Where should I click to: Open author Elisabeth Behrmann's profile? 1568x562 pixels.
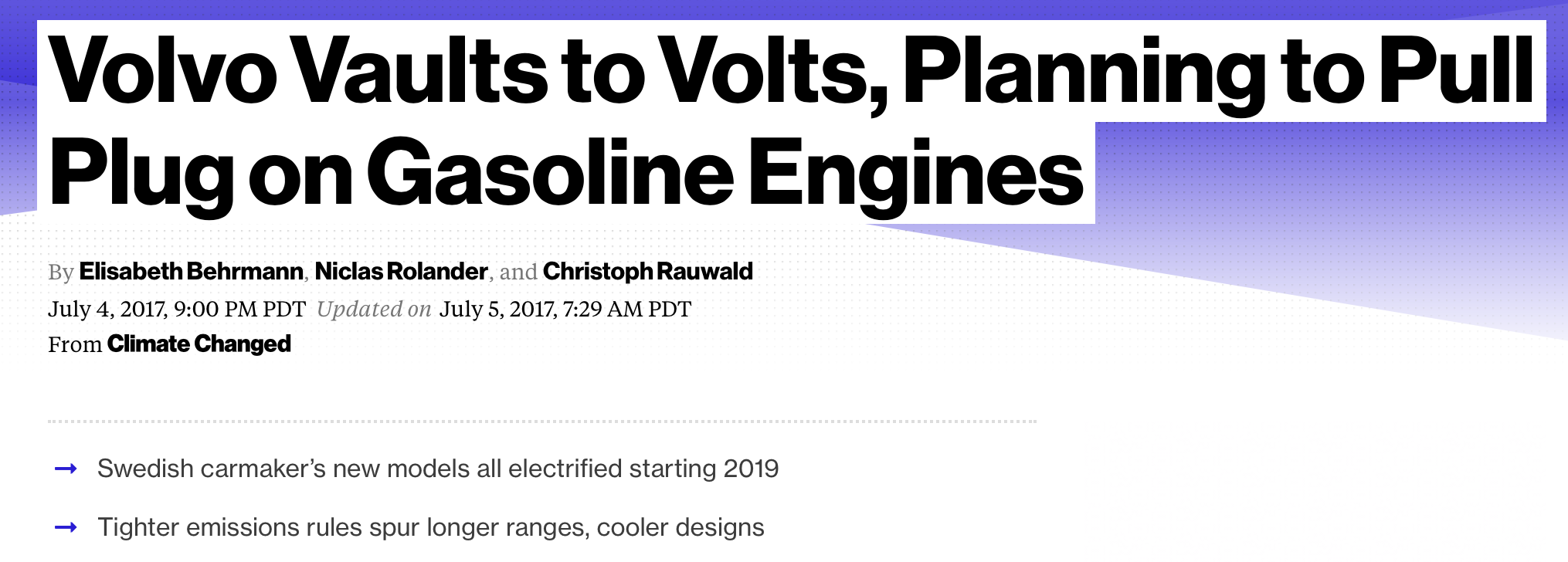tap(191, 272)
